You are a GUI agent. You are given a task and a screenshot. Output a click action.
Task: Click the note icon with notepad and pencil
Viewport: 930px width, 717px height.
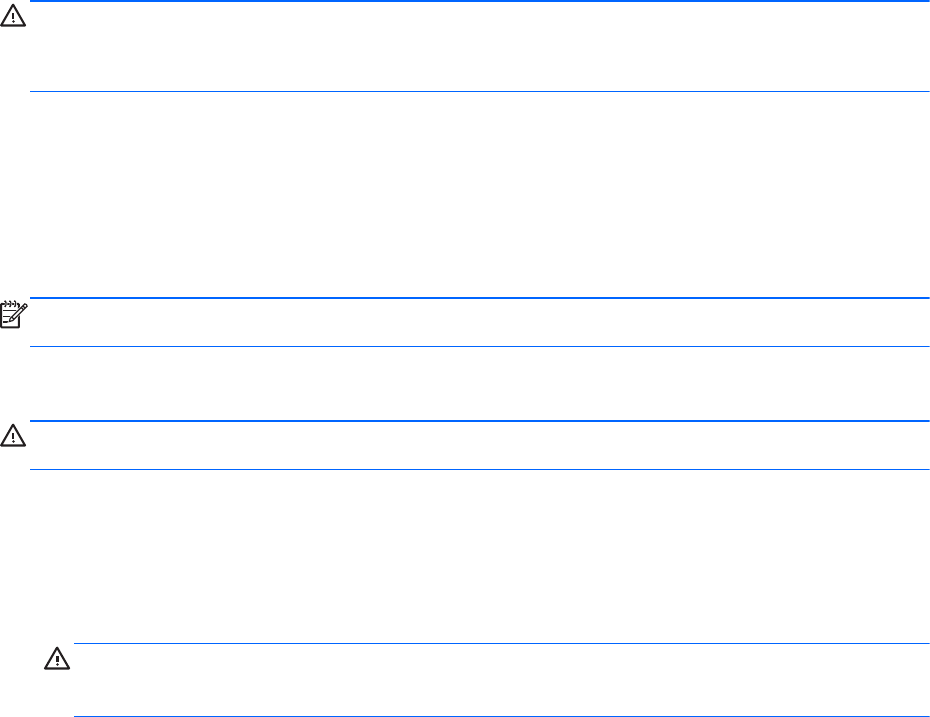[x=12, y=315]
